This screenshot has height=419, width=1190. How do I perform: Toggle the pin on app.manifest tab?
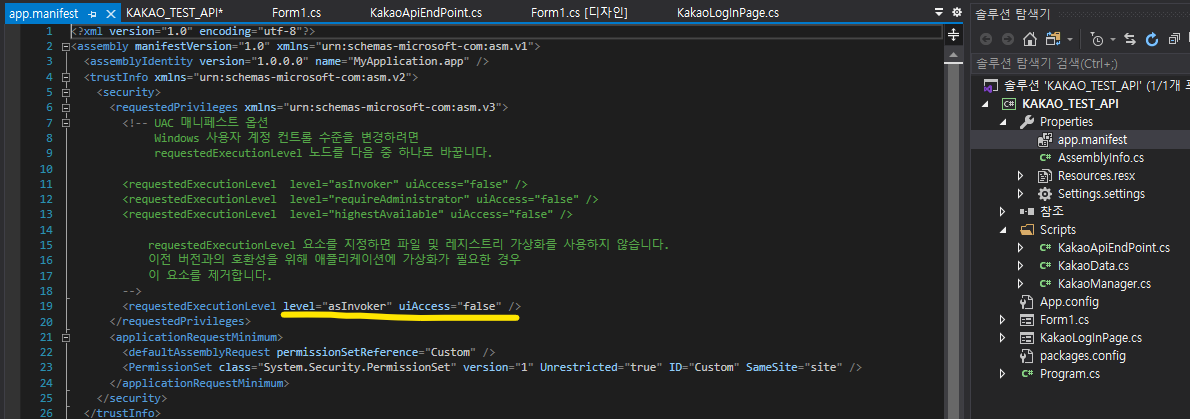(93, 14)
